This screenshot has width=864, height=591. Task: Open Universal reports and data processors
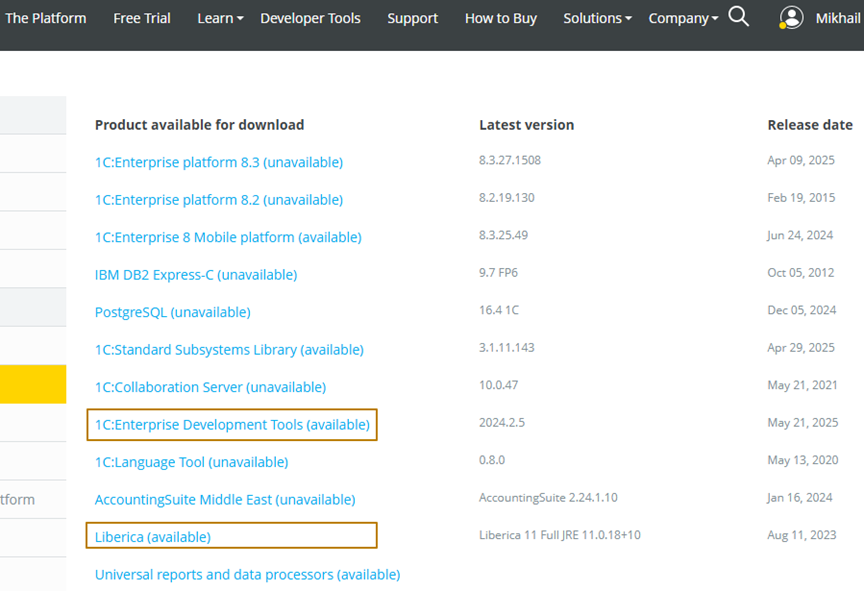(247, 574)
